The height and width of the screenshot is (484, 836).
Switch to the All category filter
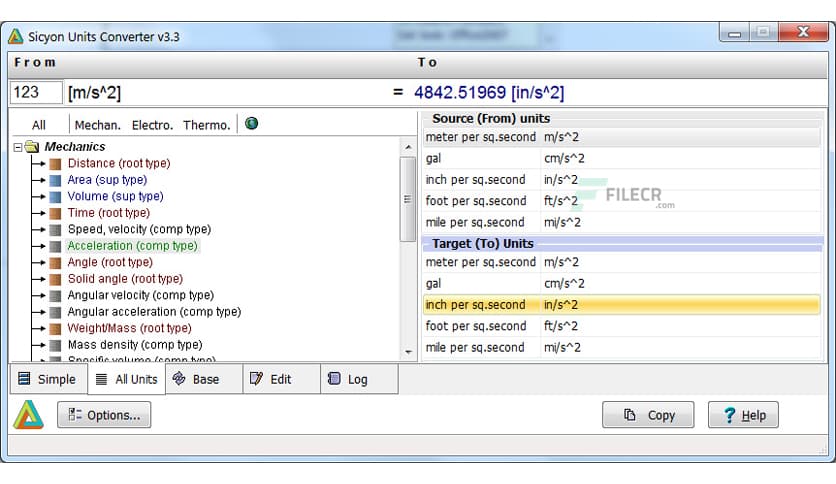pos(38,125)
